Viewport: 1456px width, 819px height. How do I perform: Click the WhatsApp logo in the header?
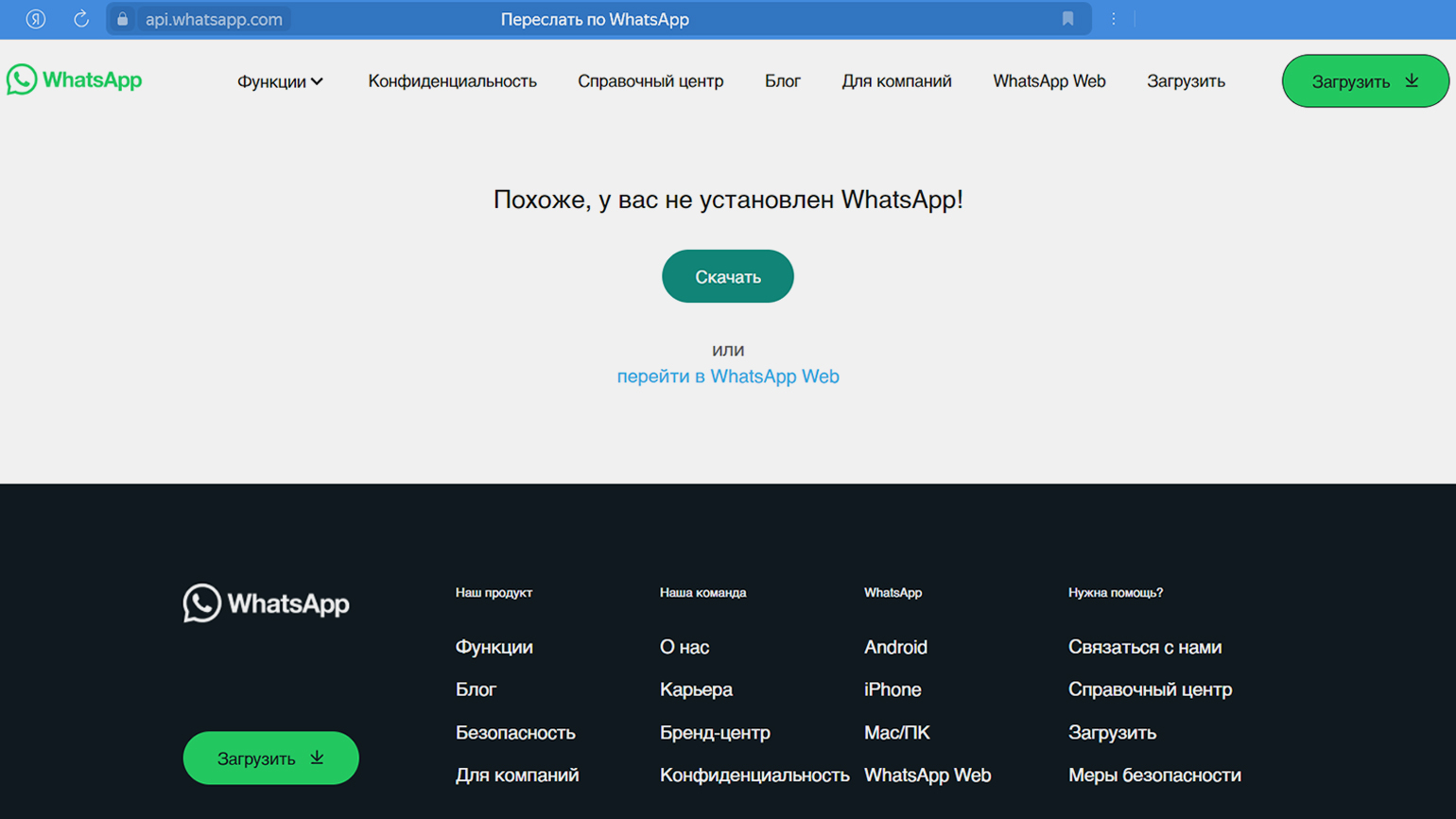click(x=74, y=80)
